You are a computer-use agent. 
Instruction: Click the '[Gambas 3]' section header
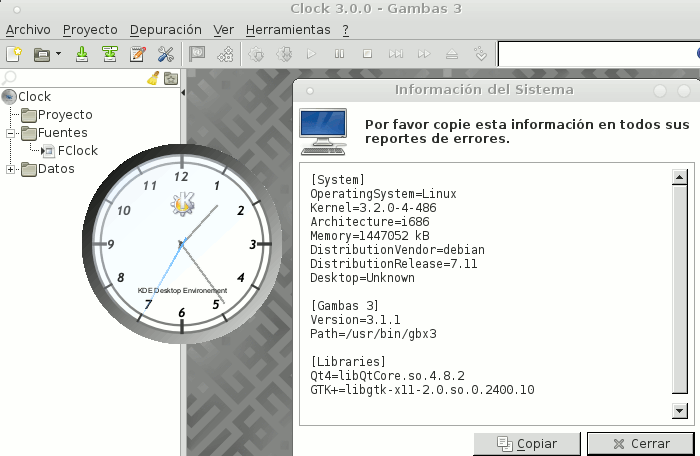[x=345, y=306]
